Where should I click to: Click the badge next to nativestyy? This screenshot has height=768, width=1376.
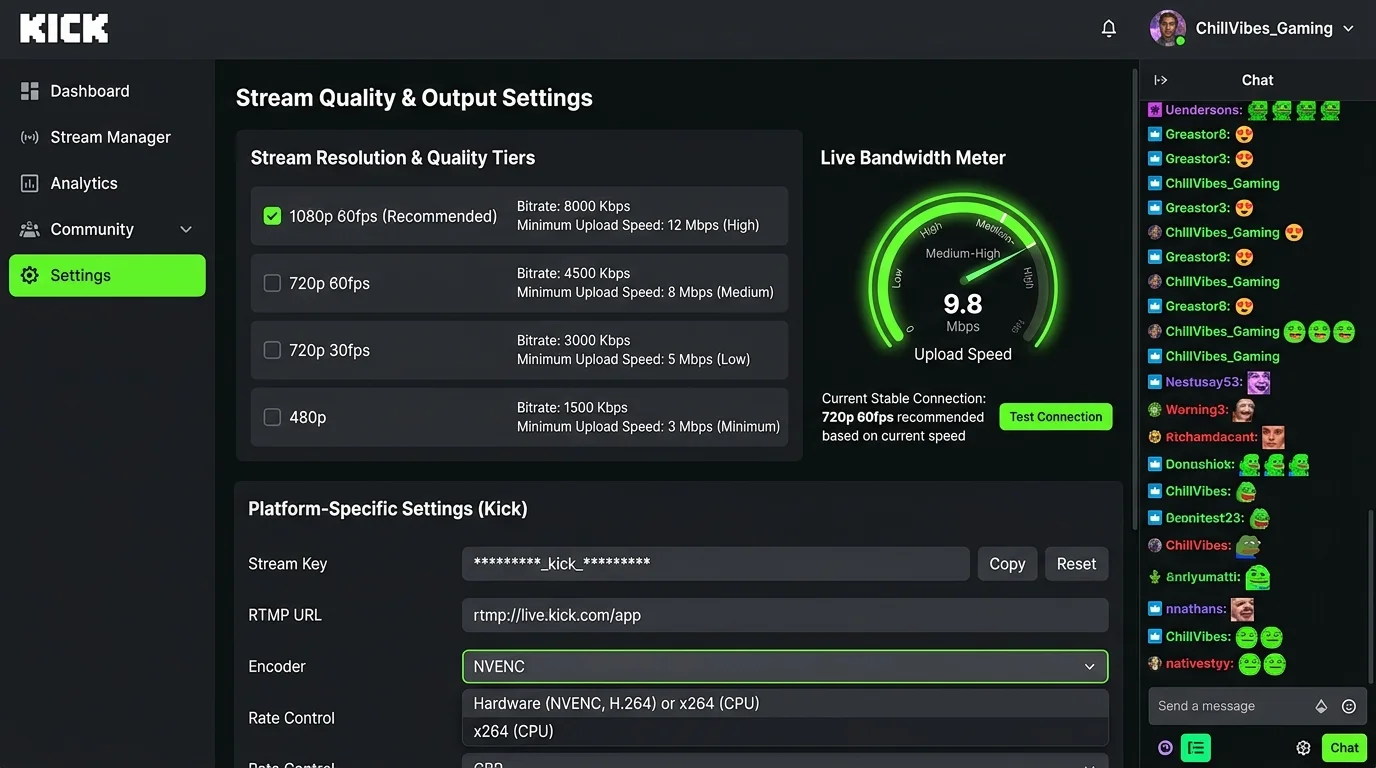point(1155,663)
